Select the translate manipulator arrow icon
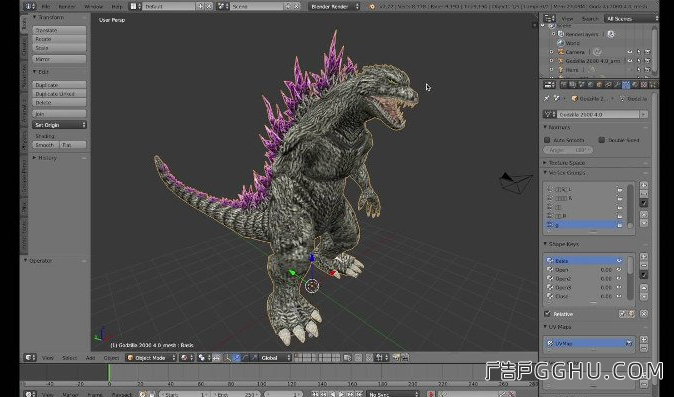The image size is (674, 397). tap(236, 357)
